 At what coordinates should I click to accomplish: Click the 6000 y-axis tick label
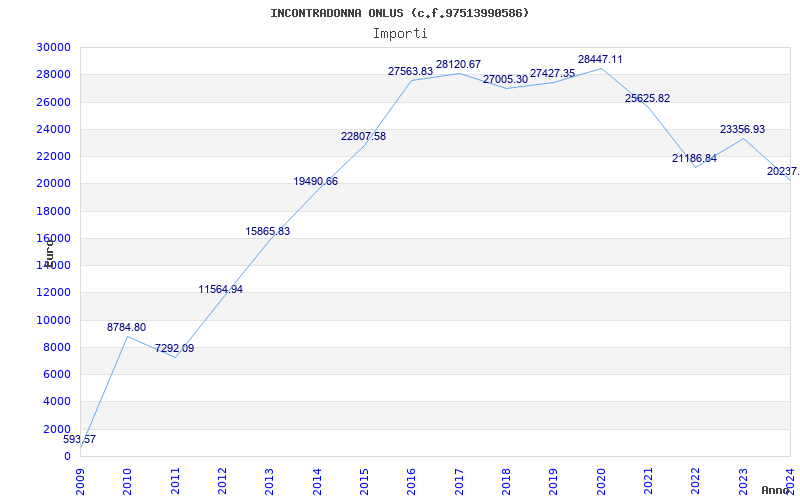coord(57,374)
